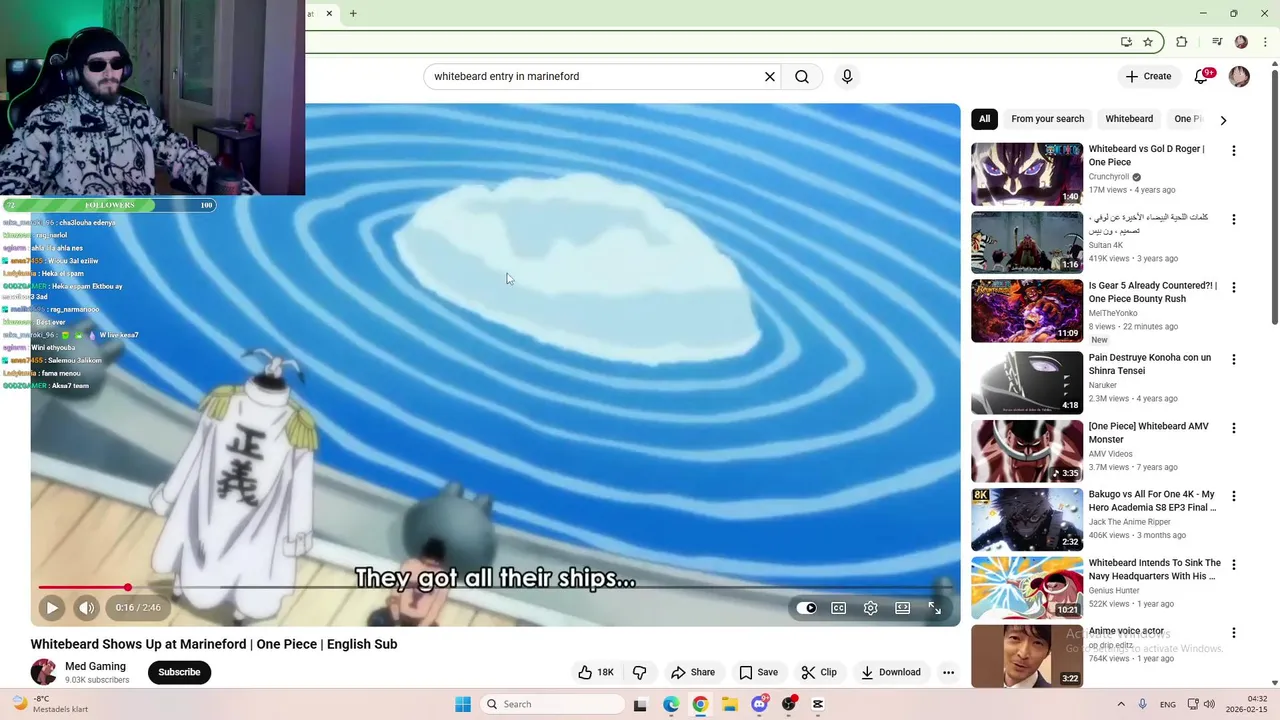
Task: Open YouTube notifications bell
Action: (1202, 76)
